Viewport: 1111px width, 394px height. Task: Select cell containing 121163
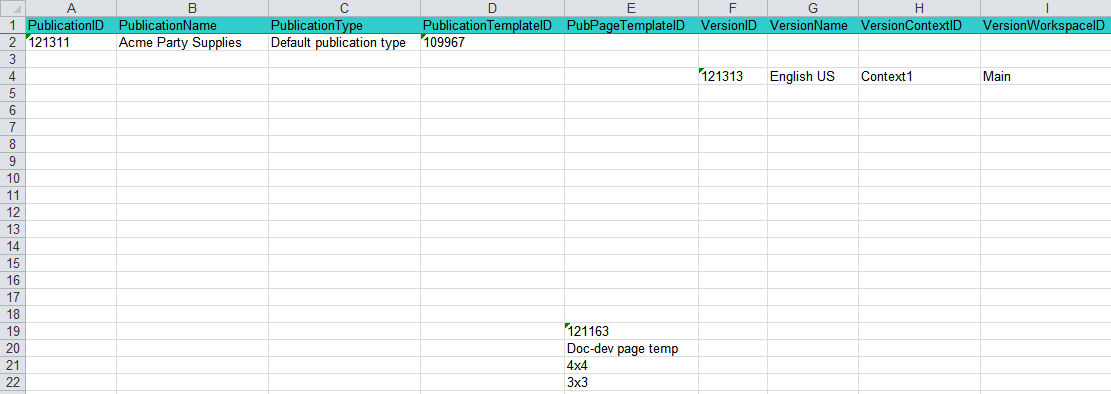pyautogui.click(x=631, y=332)
